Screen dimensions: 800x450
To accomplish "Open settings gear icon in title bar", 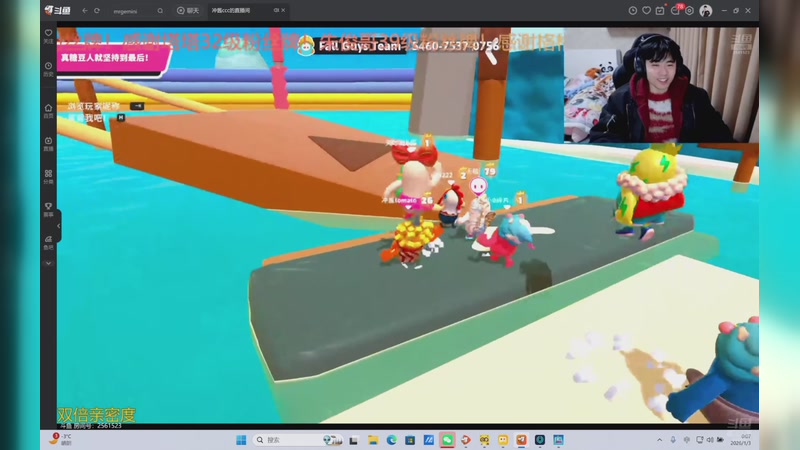I will pos(689,11).
